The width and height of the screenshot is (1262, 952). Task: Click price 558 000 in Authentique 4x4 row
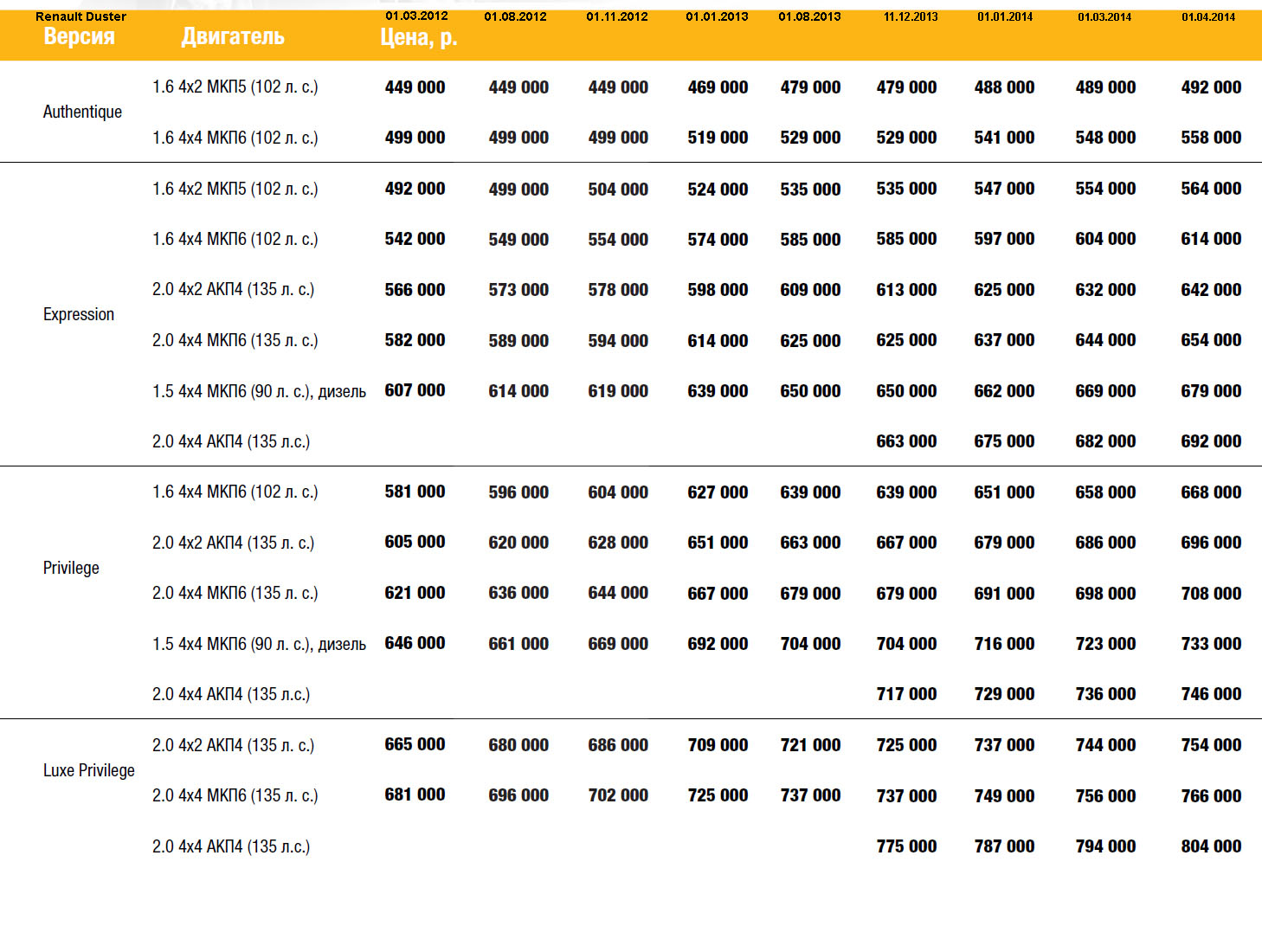point(1211,138)
